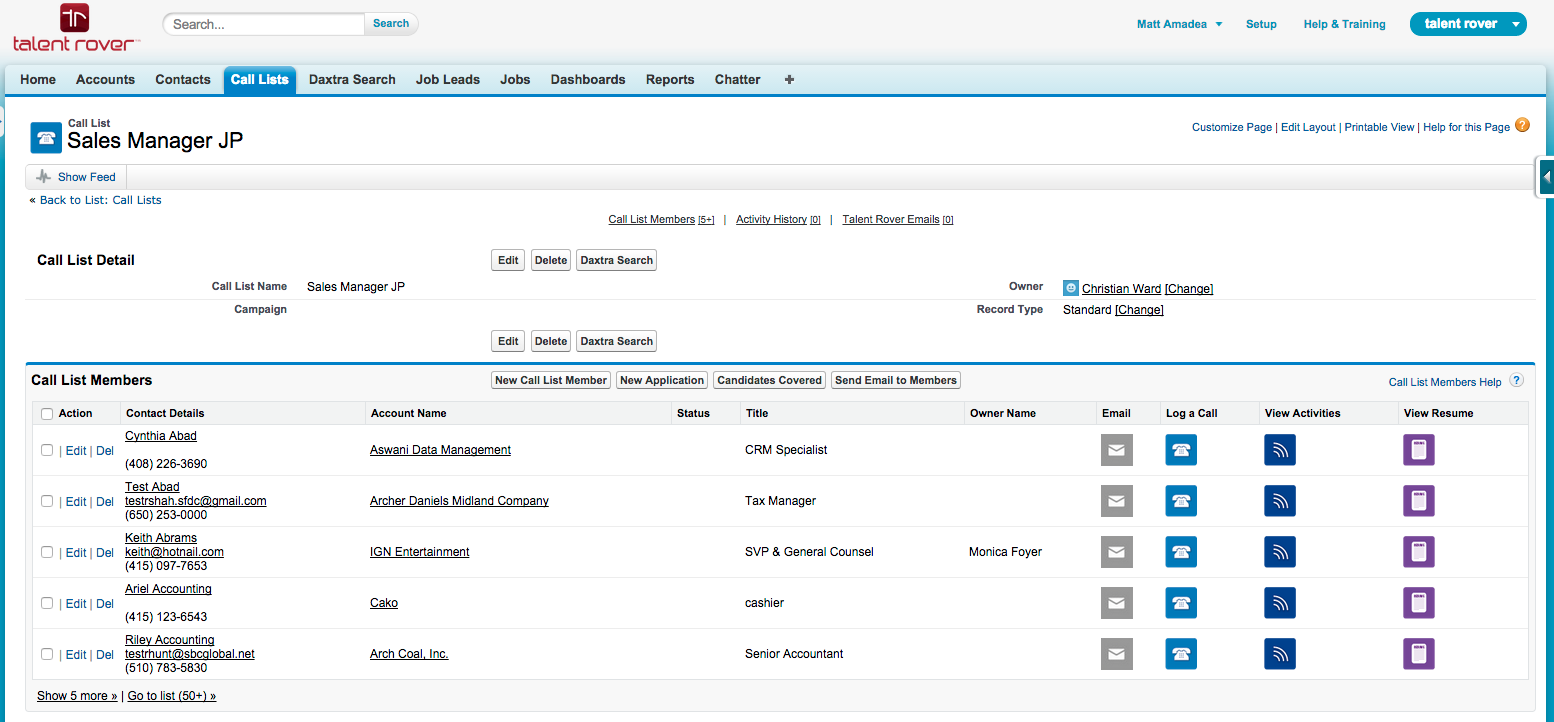Log a call for Riley Accounting
The height and width of the screenshot is (722, 1554).
[1181, 654]
